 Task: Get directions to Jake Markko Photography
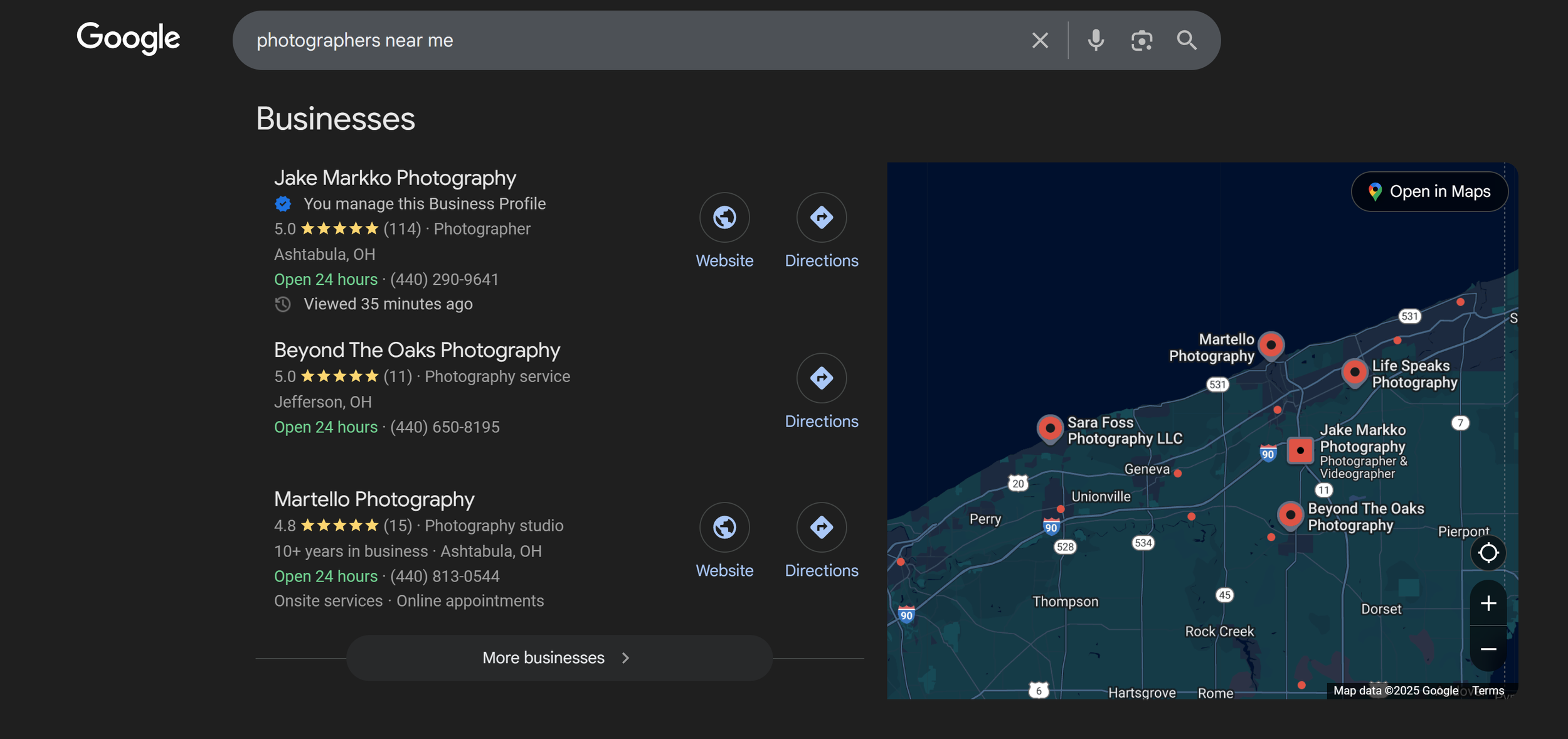pyautogui.click(x=821, y=218)
